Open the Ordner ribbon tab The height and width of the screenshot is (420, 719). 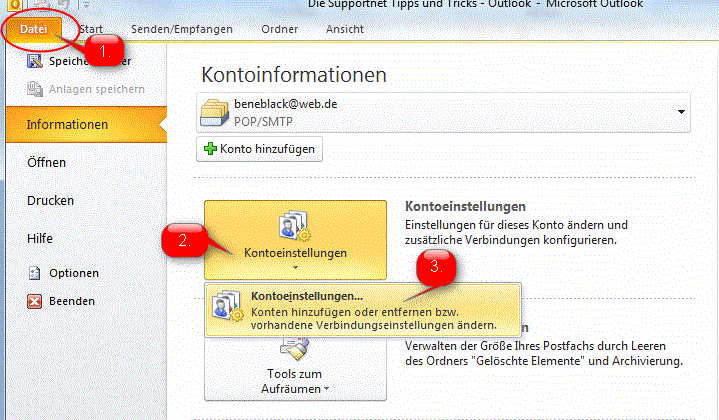point(279,29)
